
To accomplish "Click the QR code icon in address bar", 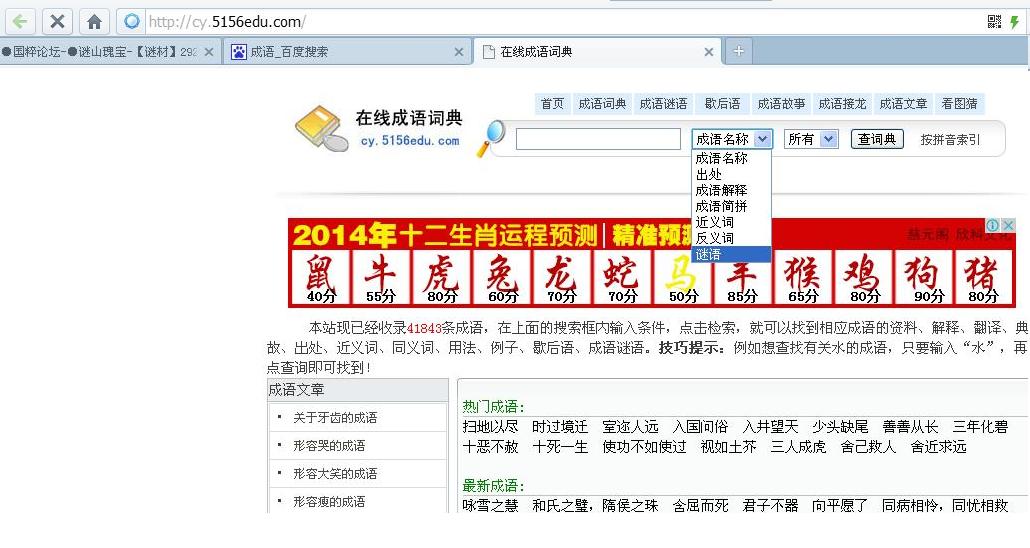I will click(994, 21).
